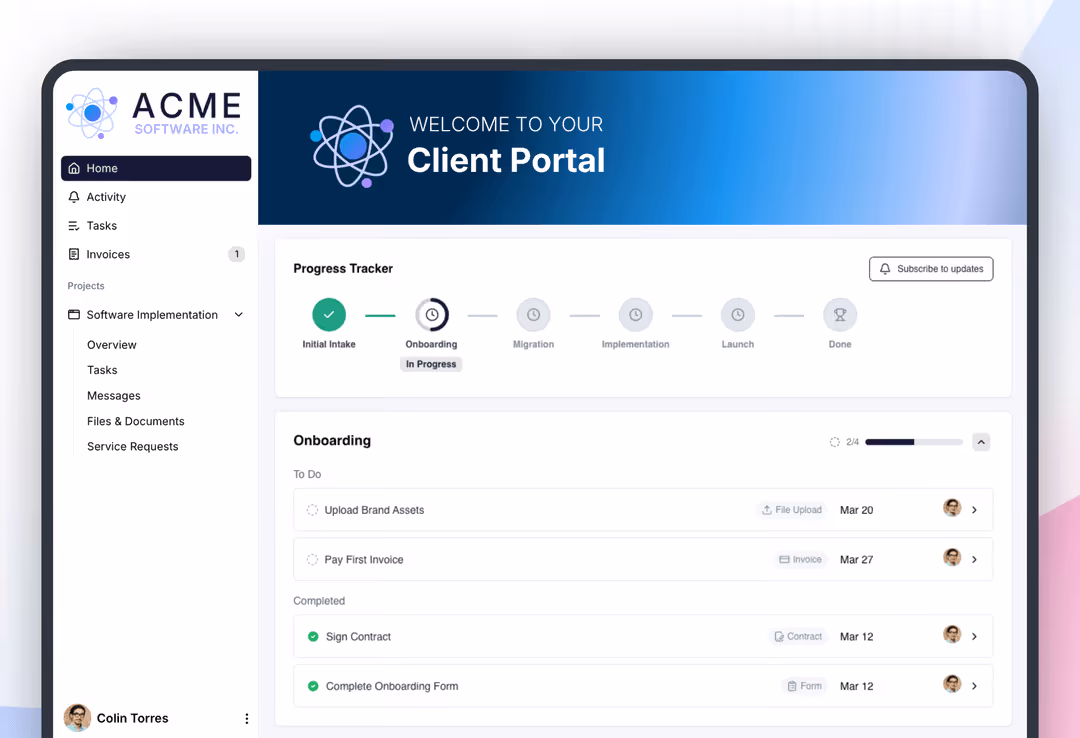1080x738 pixels.
Task: Click the In Progress status badge
Action: (431, 364)
